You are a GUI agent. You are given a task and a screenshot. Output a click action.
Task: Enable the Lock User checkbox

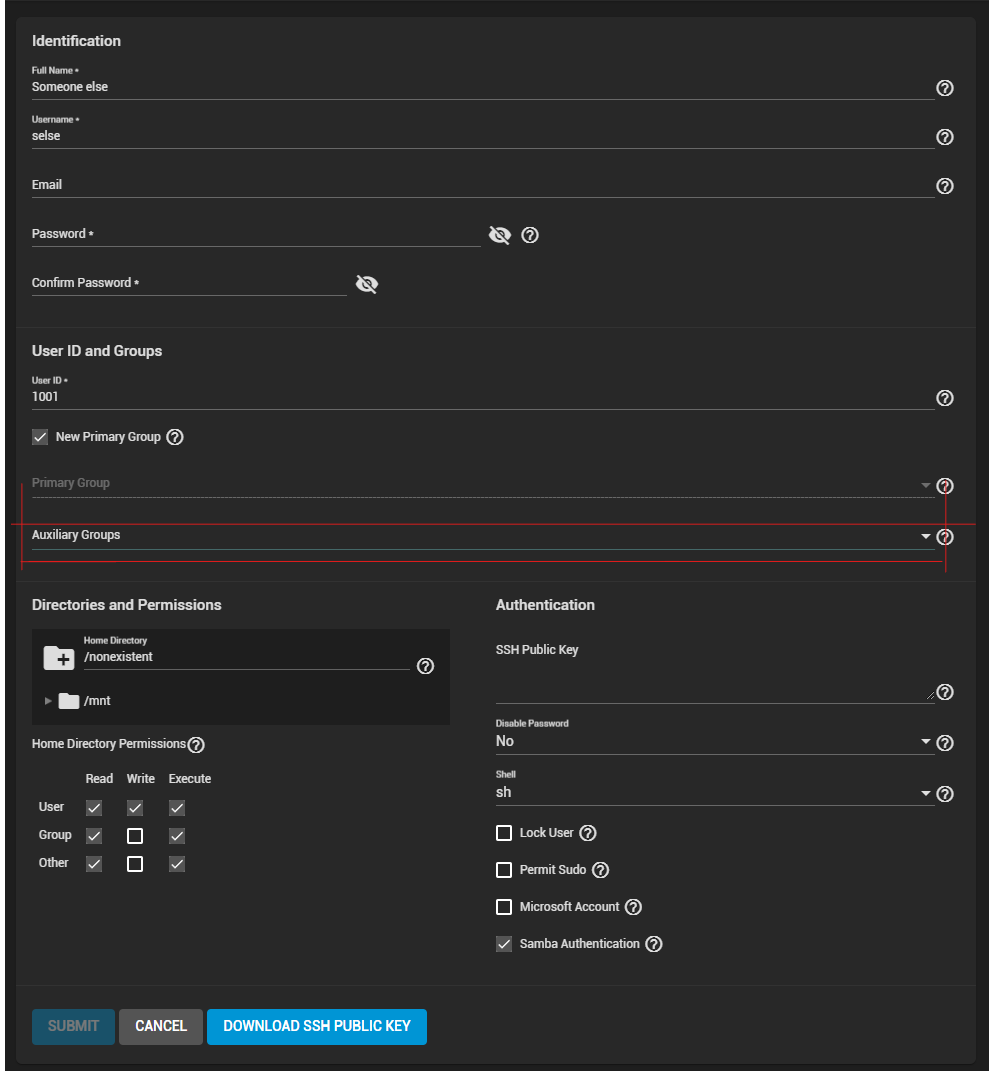click(504, 833)
